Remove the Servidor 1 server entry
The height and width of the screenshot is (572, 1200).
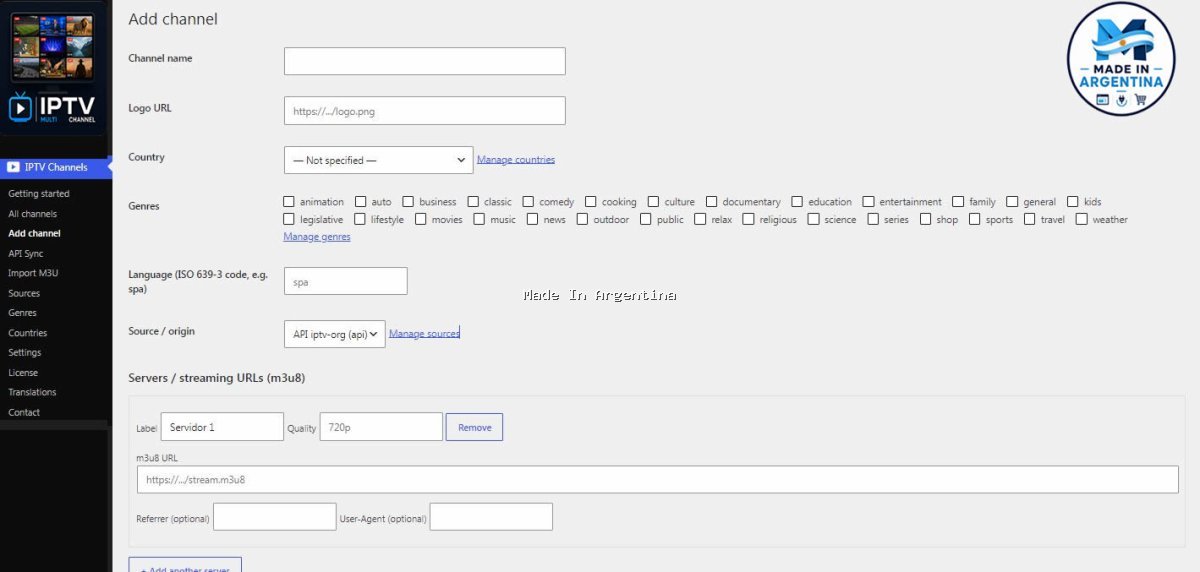coord(475,427)
